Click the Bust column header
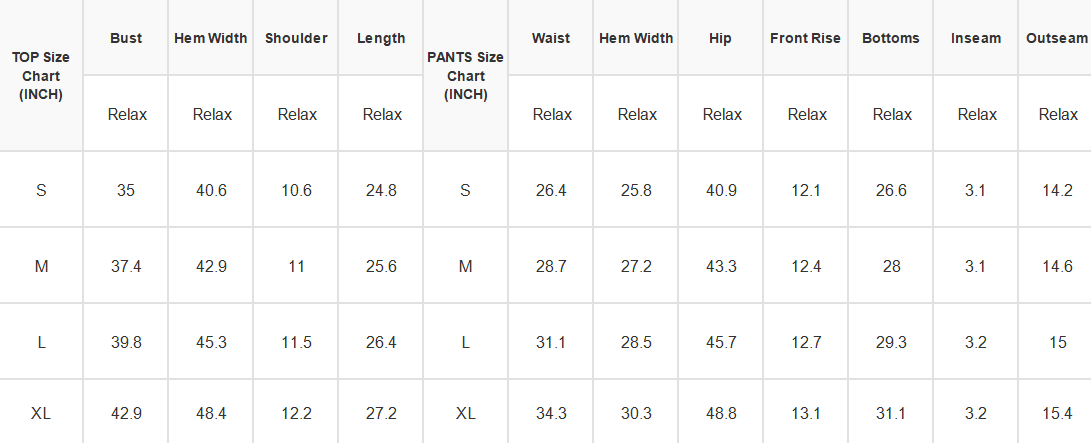This screenshot has height=443, width=1091. point(126,38)
